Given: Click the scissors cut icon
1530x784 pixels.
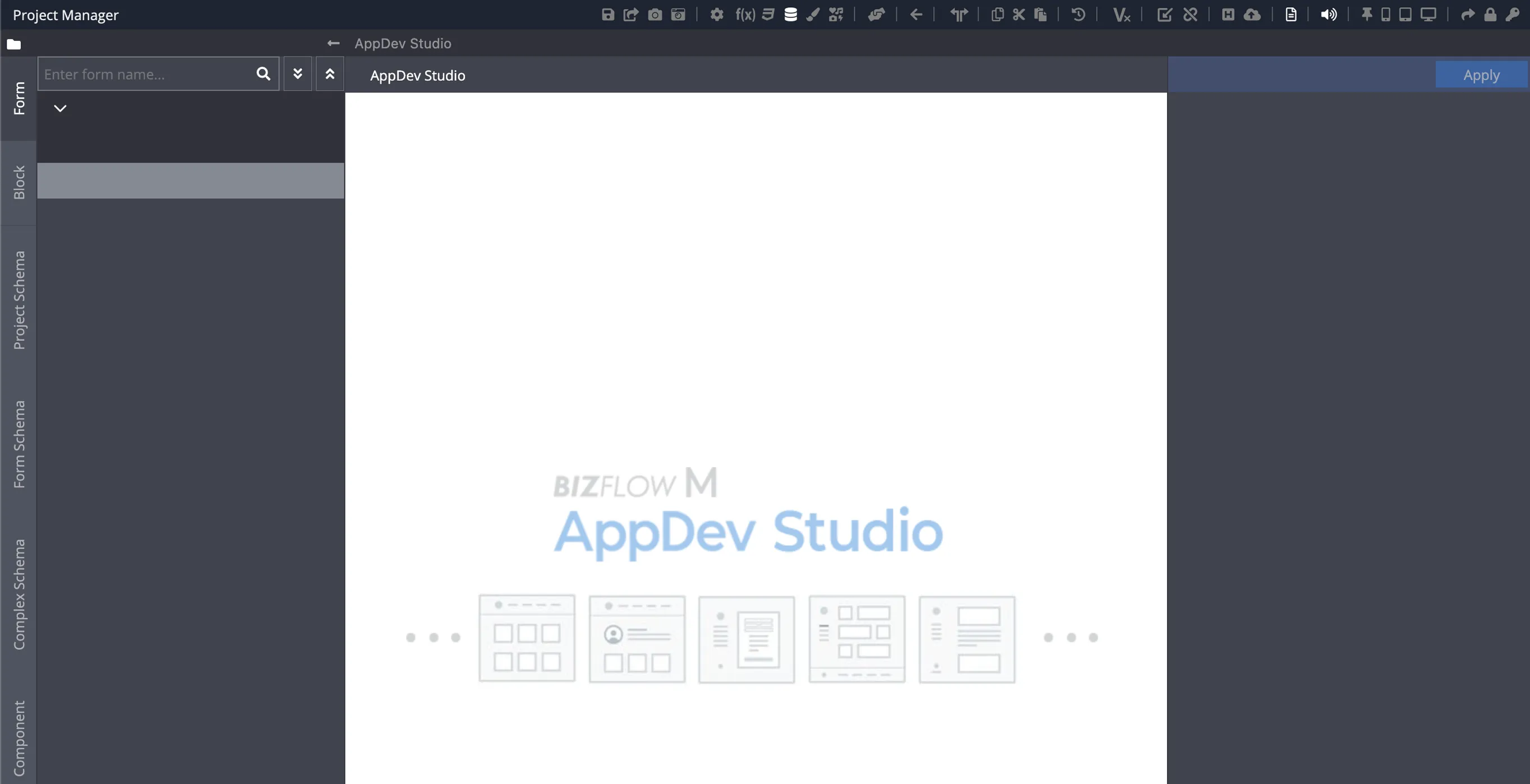Looking at the screenshot, I should [x=1019, y=14].
